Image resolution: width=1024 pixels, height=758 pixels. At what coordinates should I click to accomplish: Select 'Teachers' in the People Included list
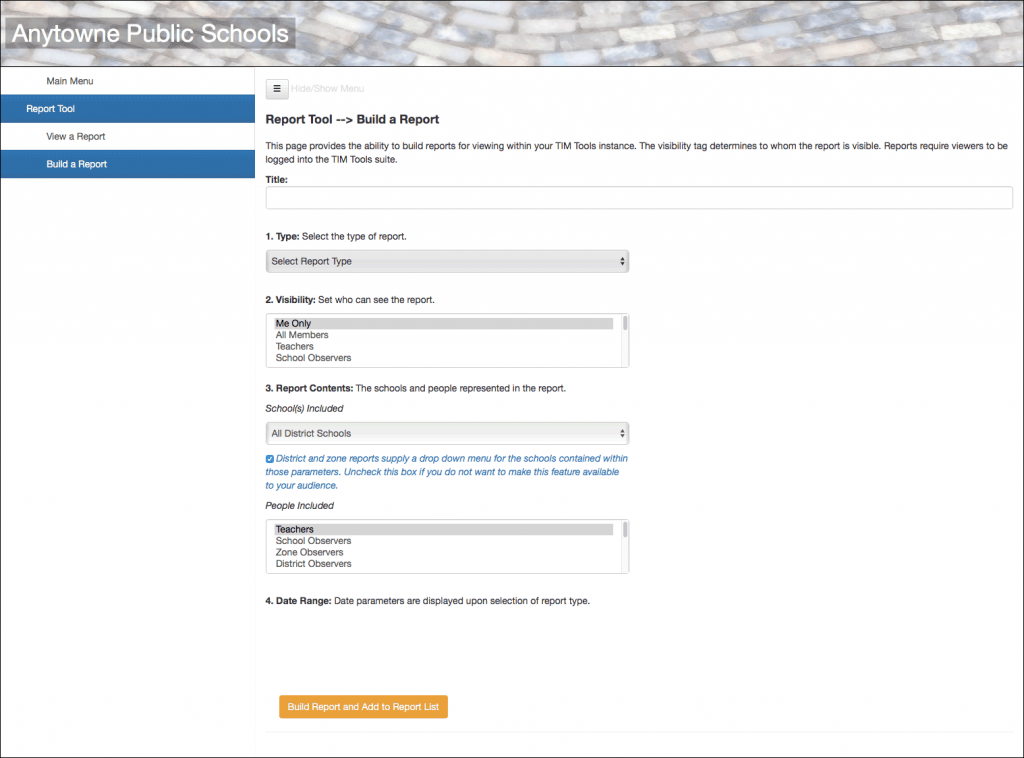(350, 529)
